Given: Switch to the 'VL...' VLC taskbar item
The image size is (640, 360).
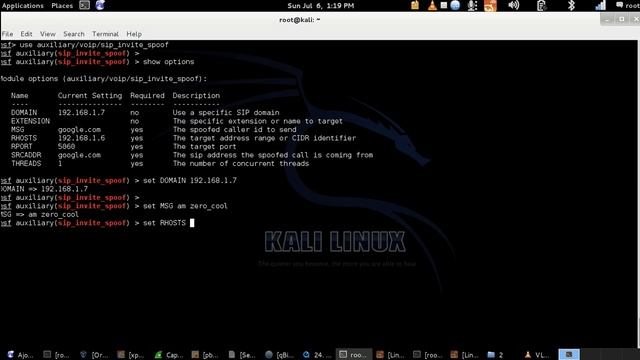Looking at the screenshot, I should (537, 355).
